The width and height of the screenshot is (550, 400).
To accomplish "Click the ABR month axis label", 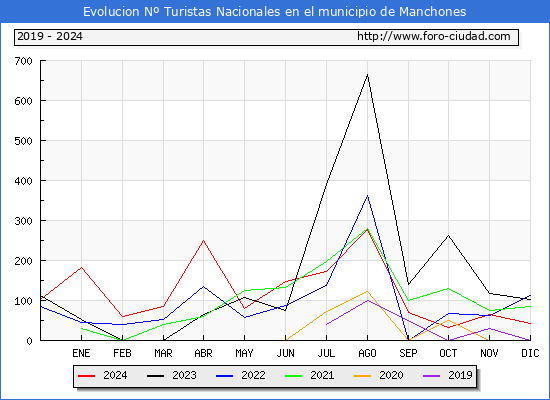I will click(203, 353).
